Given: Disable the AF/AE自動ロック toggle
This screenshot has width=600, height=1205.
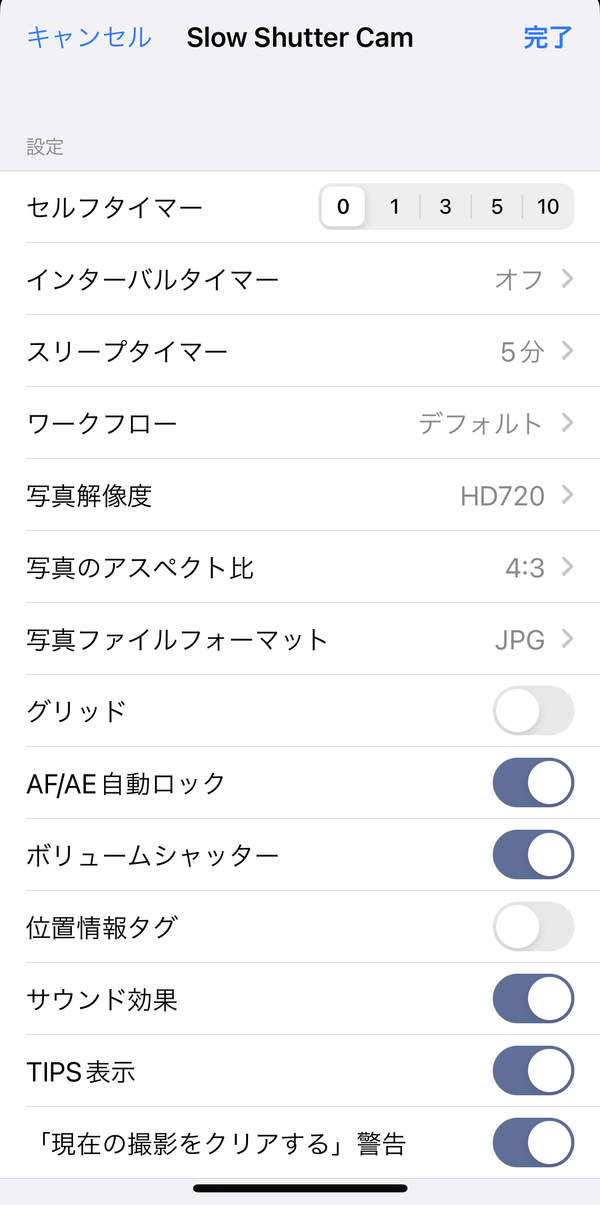Looking at the screenshot, I should (534, 783).
